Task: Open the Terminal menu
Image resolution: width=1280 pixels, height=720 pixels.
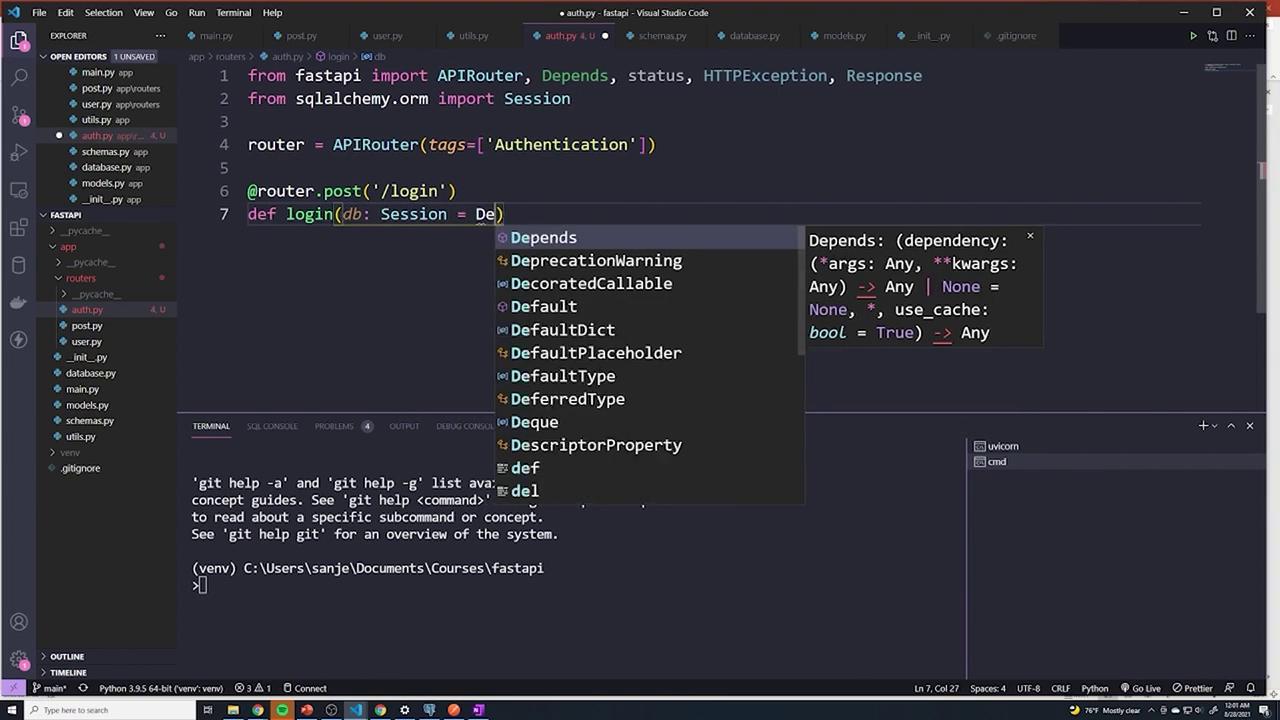Action: pyautogui.click(x=234, y=12)
